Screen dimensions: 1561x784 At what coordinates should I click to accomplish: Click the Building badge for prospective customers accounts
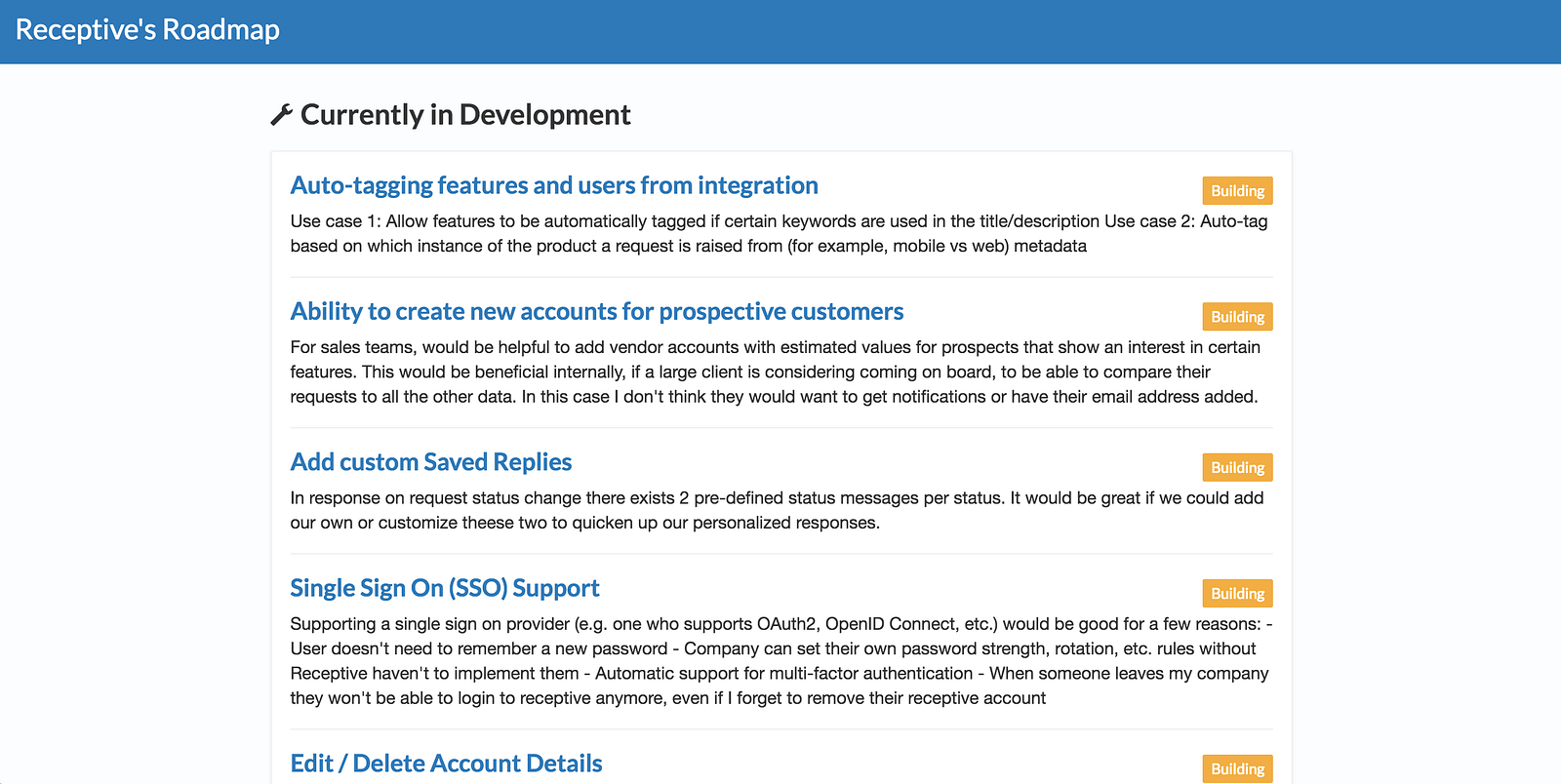coord(1237,317)
